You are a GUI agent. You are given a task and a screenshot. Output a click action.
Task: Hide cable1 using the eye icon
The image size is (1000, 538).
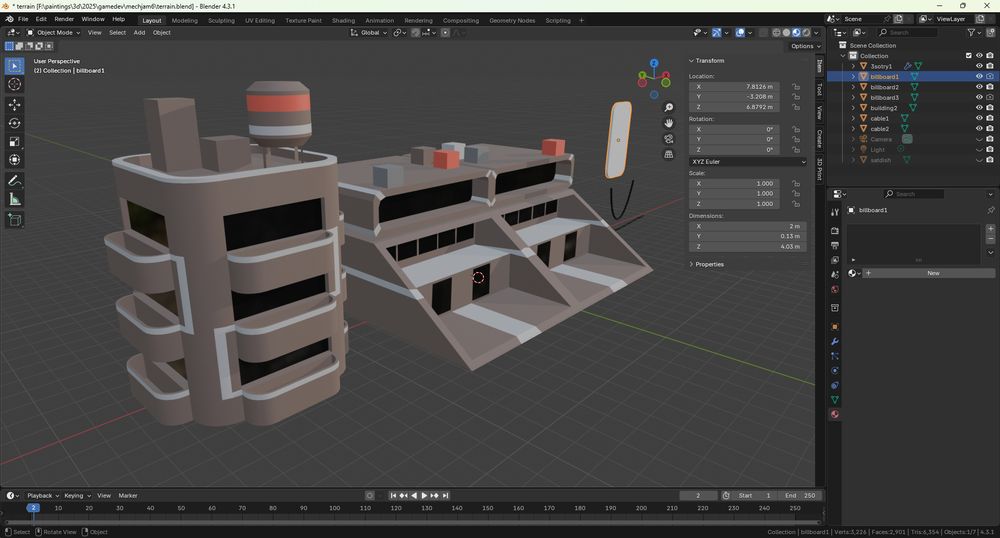pos(979,118)
